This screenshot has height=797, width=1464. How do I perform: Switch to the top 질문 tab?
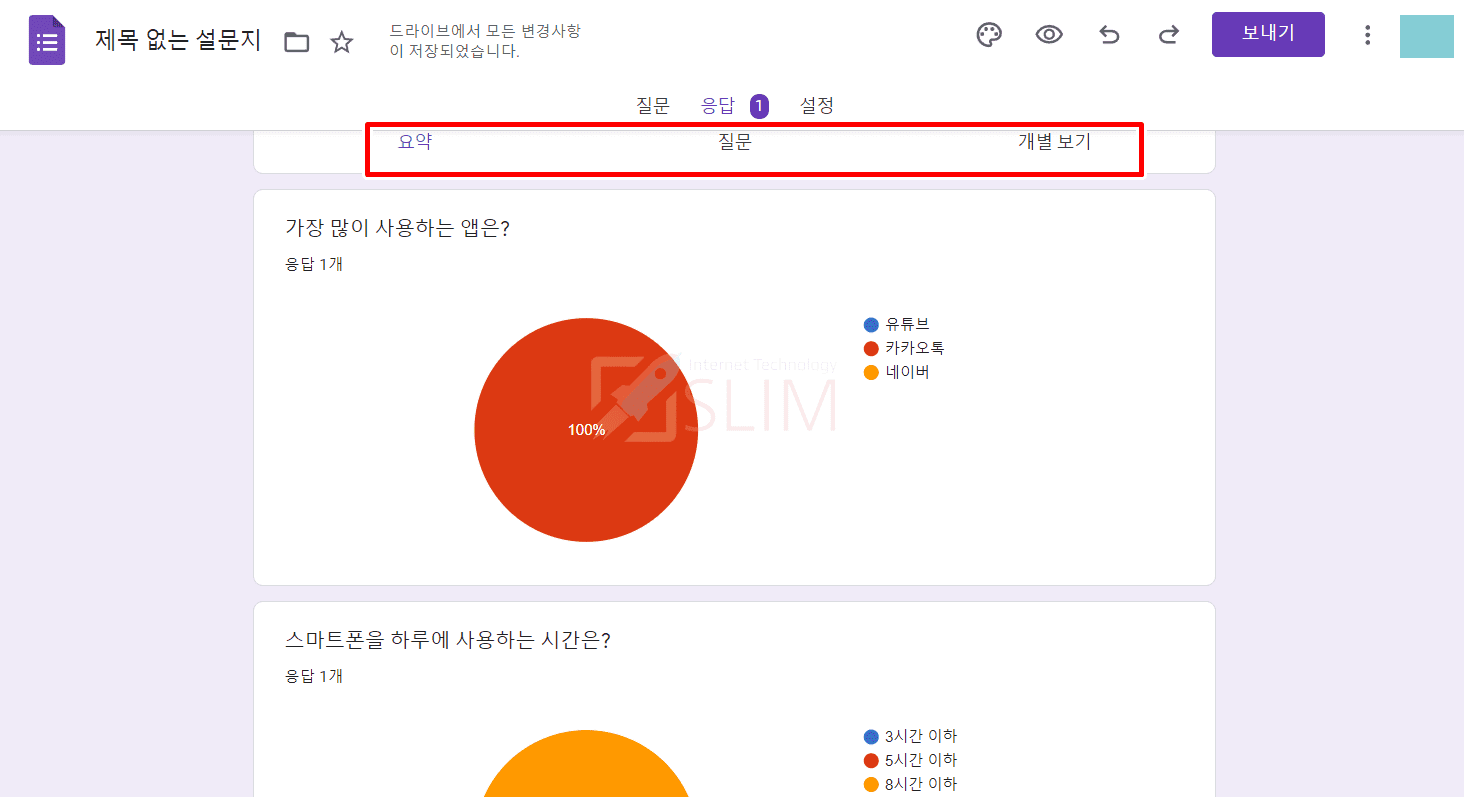click(x=653, y=106)
